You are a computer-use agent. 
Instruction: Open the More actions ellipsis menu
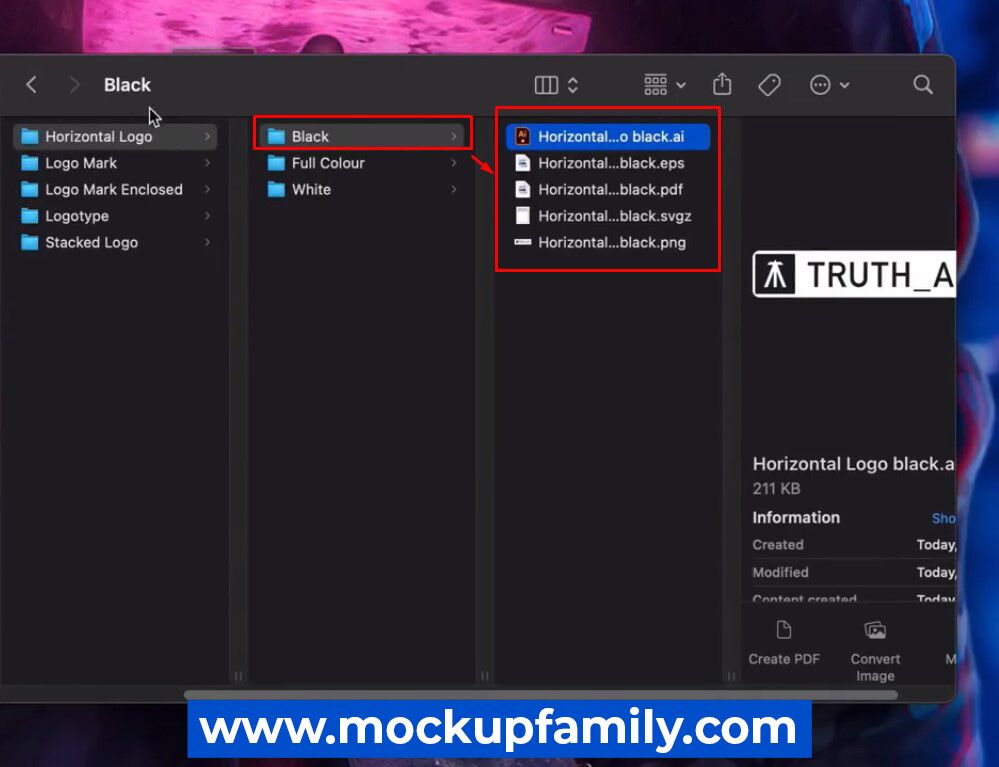click(829, 85)
